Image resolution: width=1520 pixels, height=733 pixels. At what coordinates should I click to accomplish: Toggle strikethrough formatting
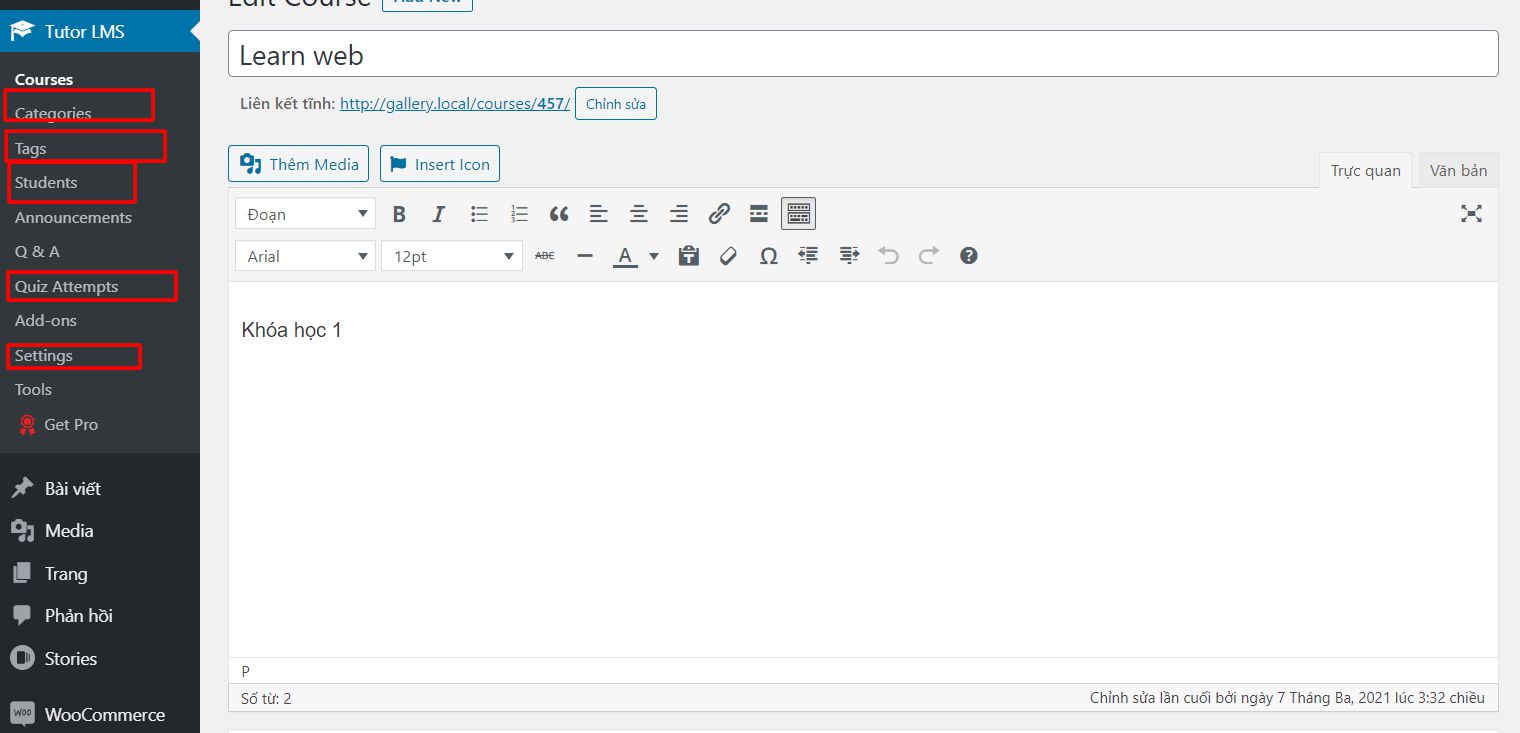(545, 256)
